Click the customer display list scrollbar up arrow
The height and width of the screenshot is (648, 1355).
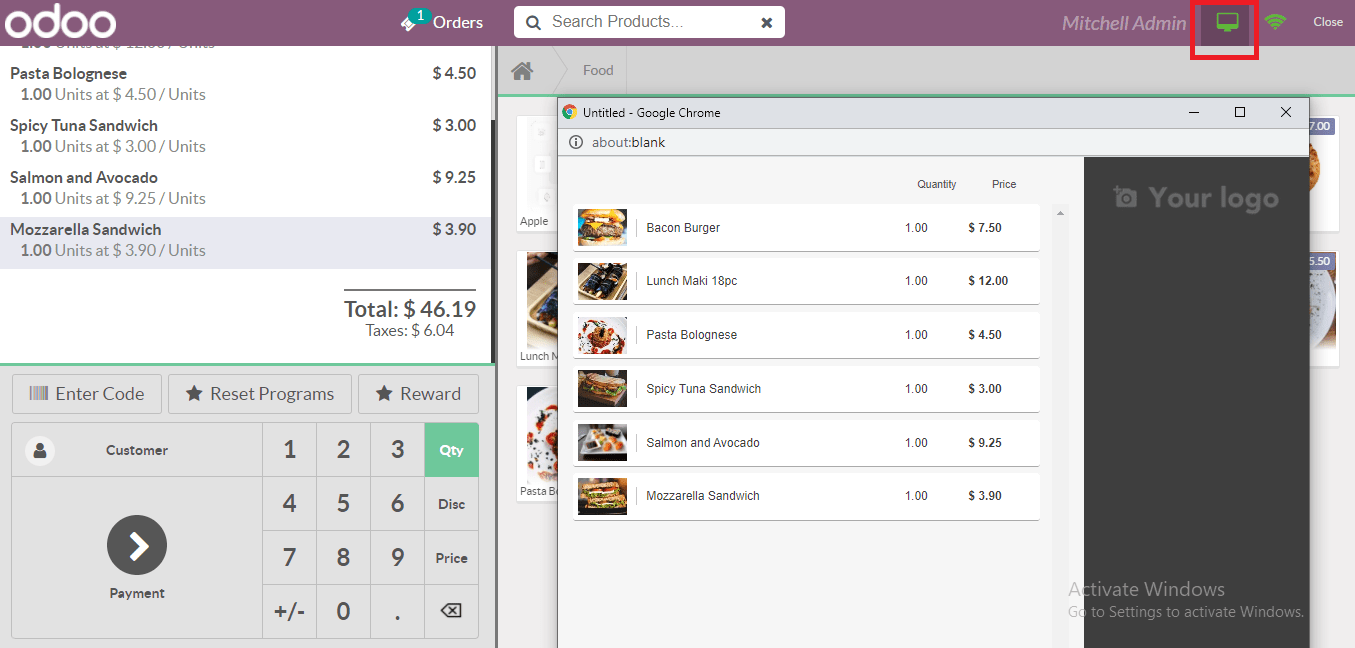[x=1060, y=212]
